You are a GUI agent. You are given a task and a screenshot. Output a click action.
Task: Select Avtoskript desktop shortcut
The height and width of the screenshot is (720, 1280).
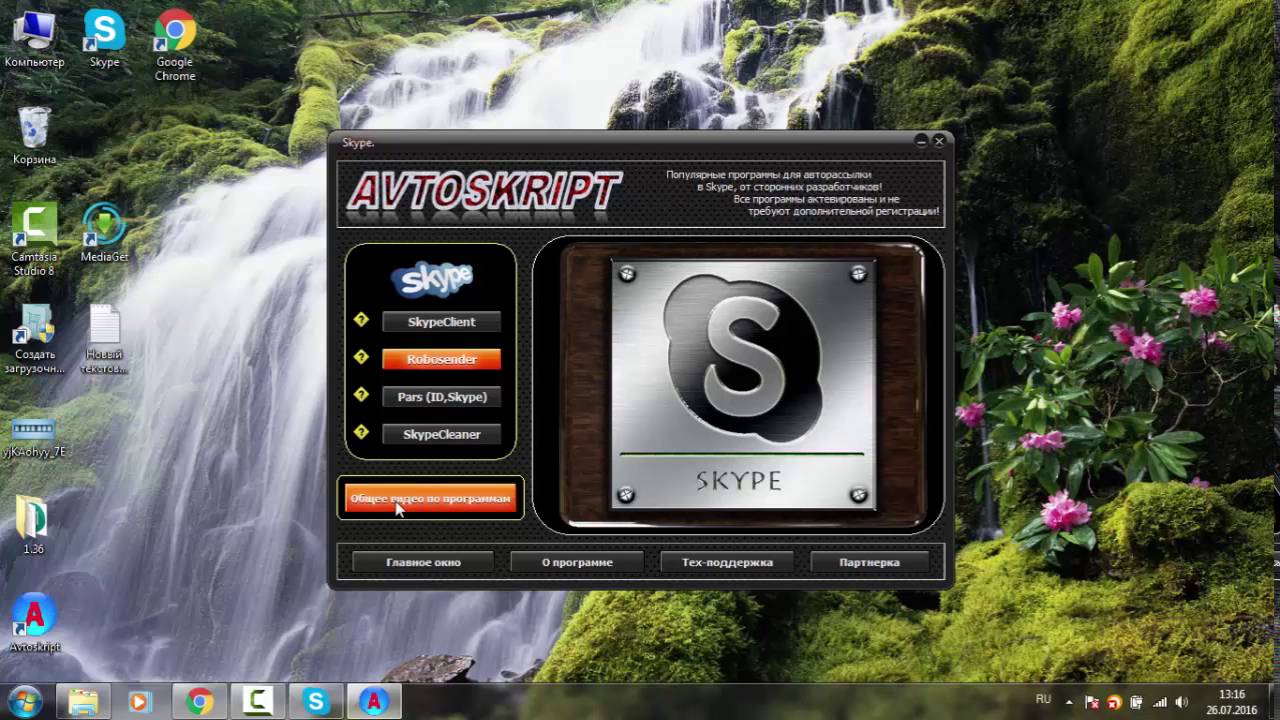click(x=34, y=624)
